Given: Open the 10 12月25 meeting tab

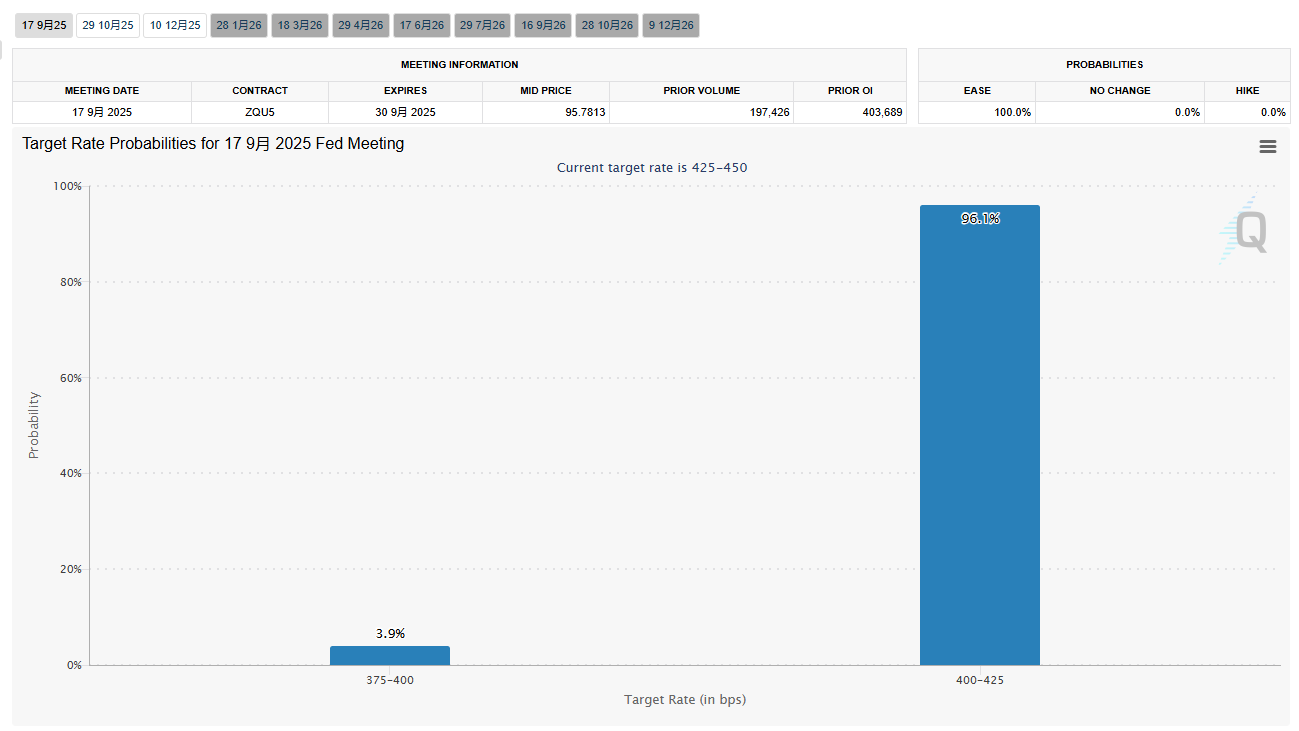Looking at the screenshot, I should 175,25.
